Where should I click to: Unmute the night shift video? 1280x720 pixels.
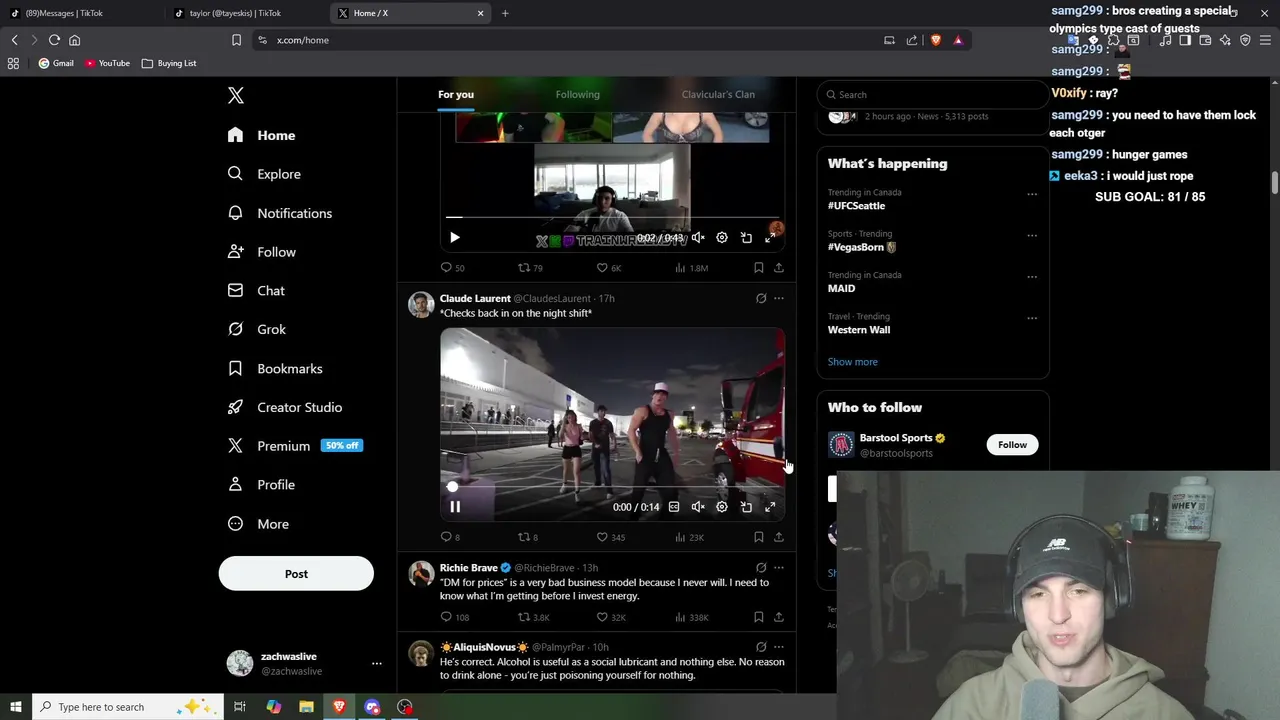[698, 507]
